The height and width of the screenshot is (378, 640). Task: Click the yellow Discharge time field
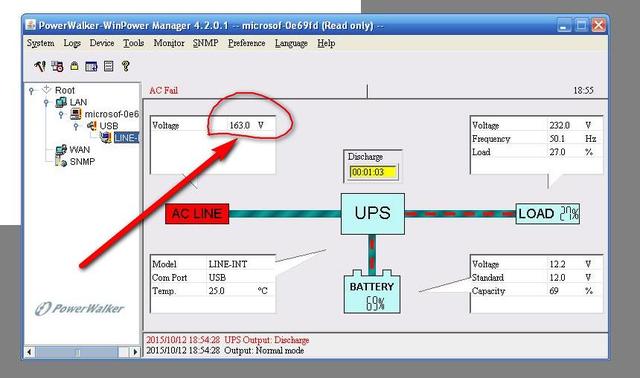click(373, 172)
